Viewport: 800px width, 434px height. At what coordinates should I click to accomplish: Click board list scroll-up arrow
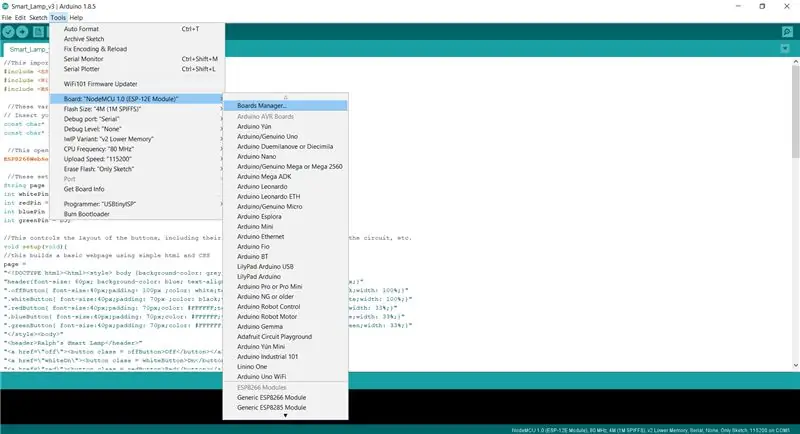tap(286, 97)
